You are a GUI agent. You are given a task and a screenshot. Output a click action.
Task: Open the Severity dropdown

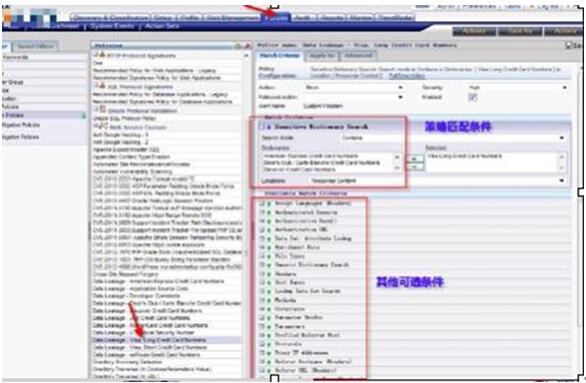coord(518,87)
